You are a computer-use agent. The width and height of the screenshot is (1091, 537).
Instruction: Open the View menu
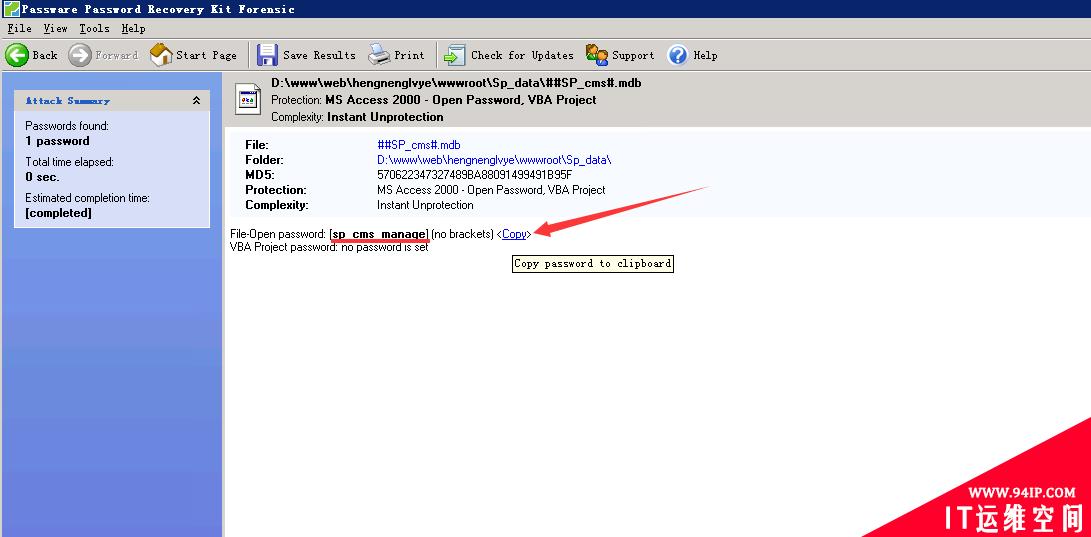(55, 29)
